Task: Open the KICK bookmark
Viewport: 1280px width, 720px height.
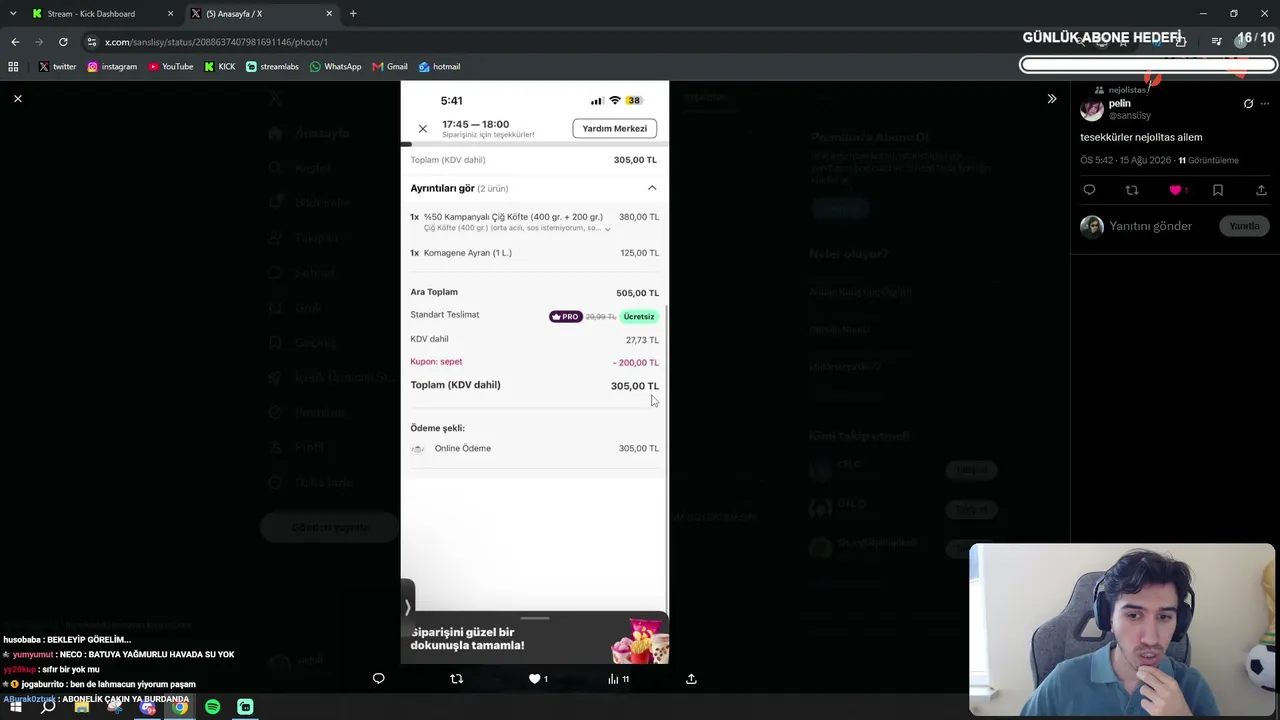Action: (x=220, y=67)
